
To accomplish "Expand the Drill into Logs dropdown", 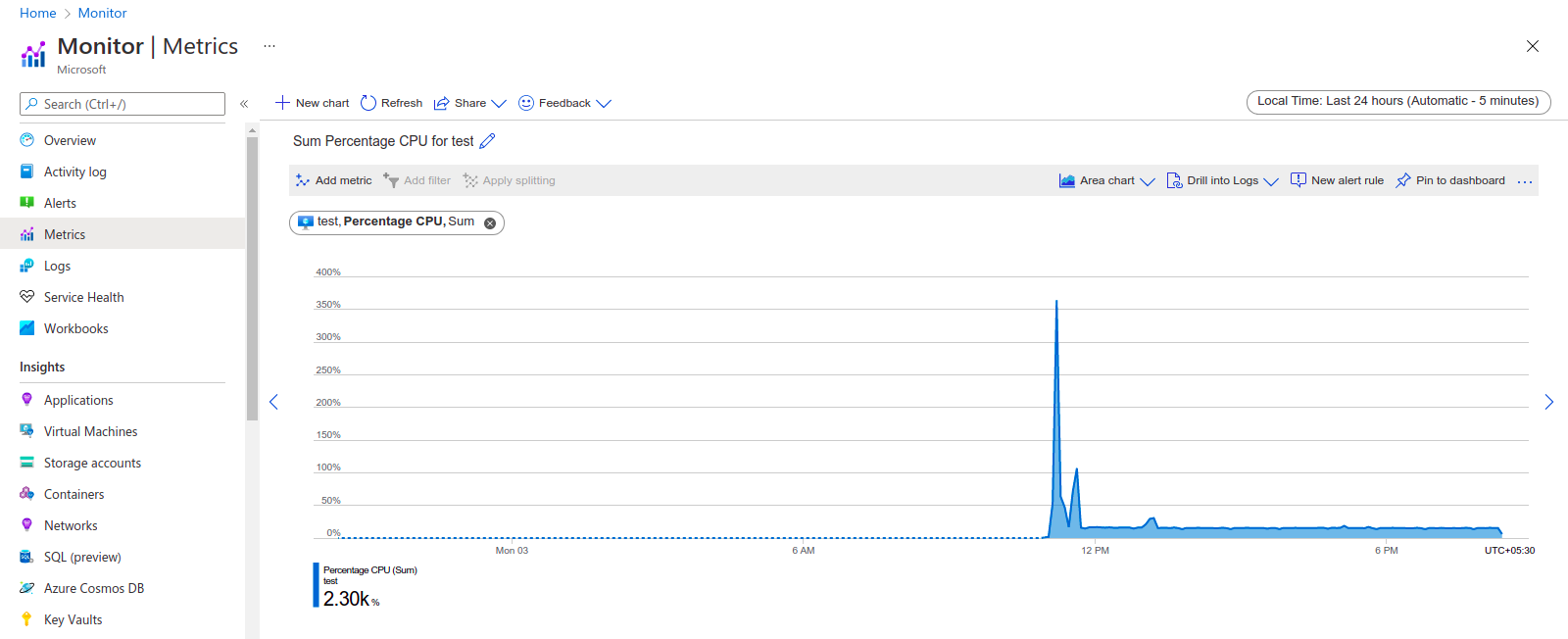I will coord(1271,181).
